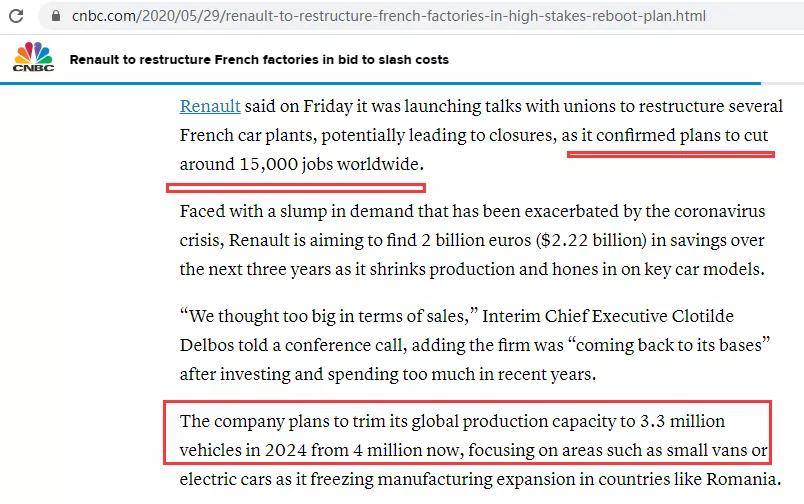Click the blue reading progress bar under the header
This screenshot has width=804, height=504.
[x=380, y=83]
